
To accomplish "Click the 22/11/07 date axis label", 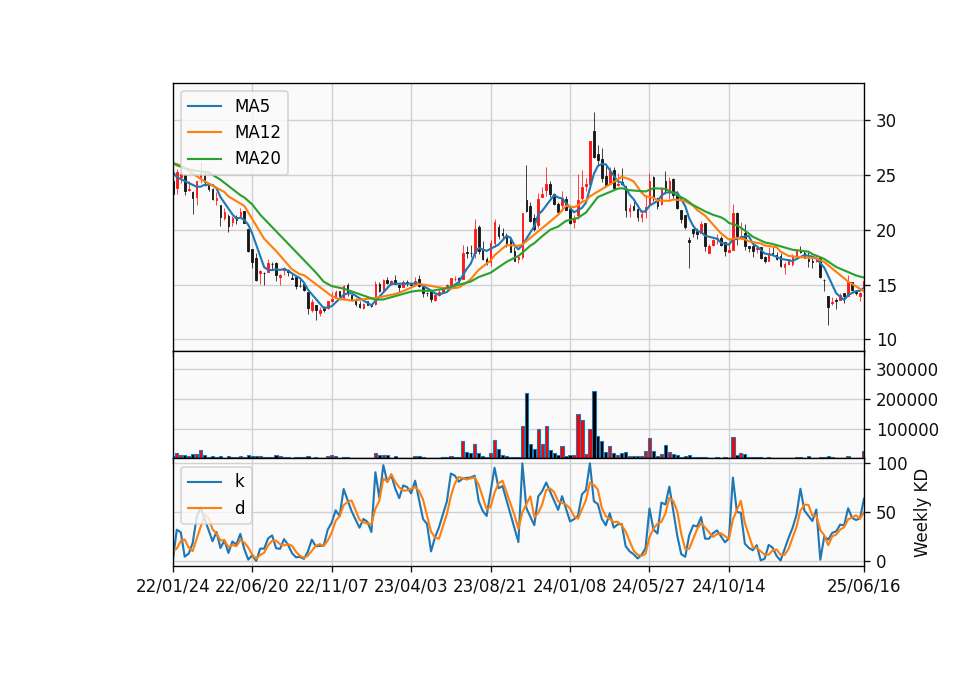I will 332,586.
